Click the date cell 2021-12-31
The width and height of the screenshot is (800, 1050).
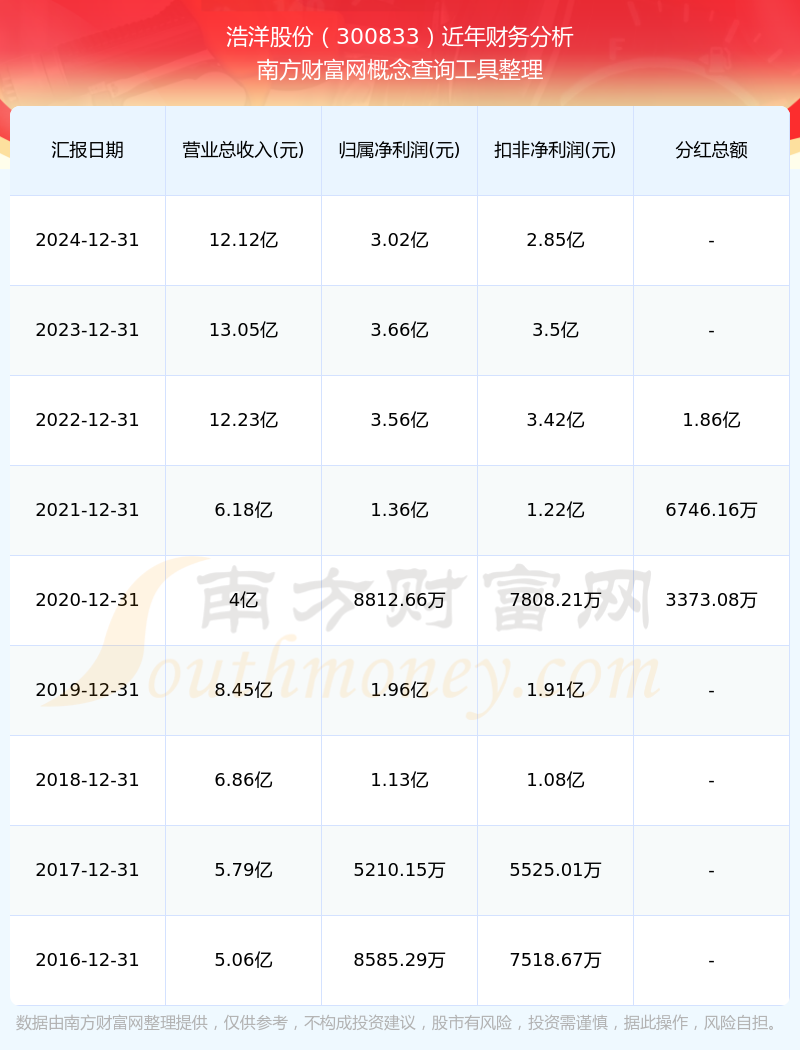click(x=88, y=510)
